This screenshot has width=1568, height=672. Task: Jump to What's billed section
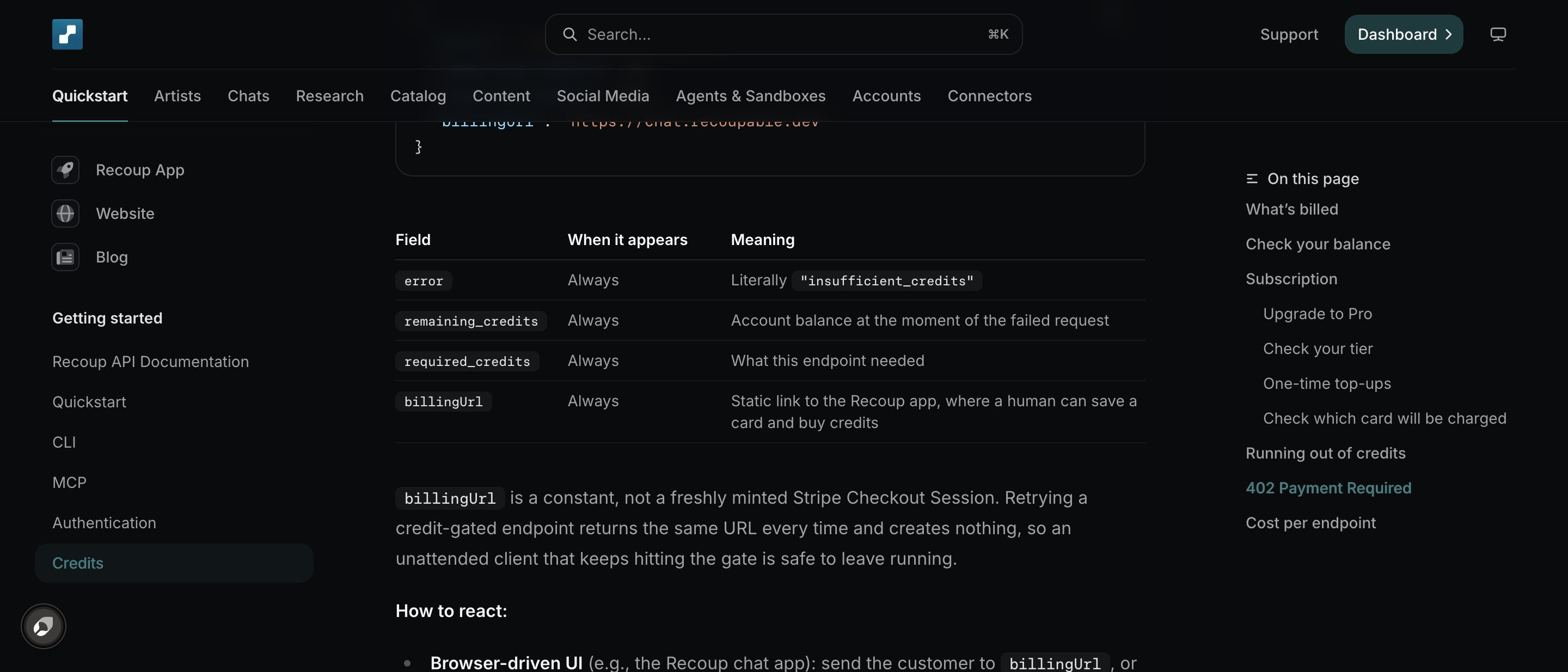pos(1291,210)
